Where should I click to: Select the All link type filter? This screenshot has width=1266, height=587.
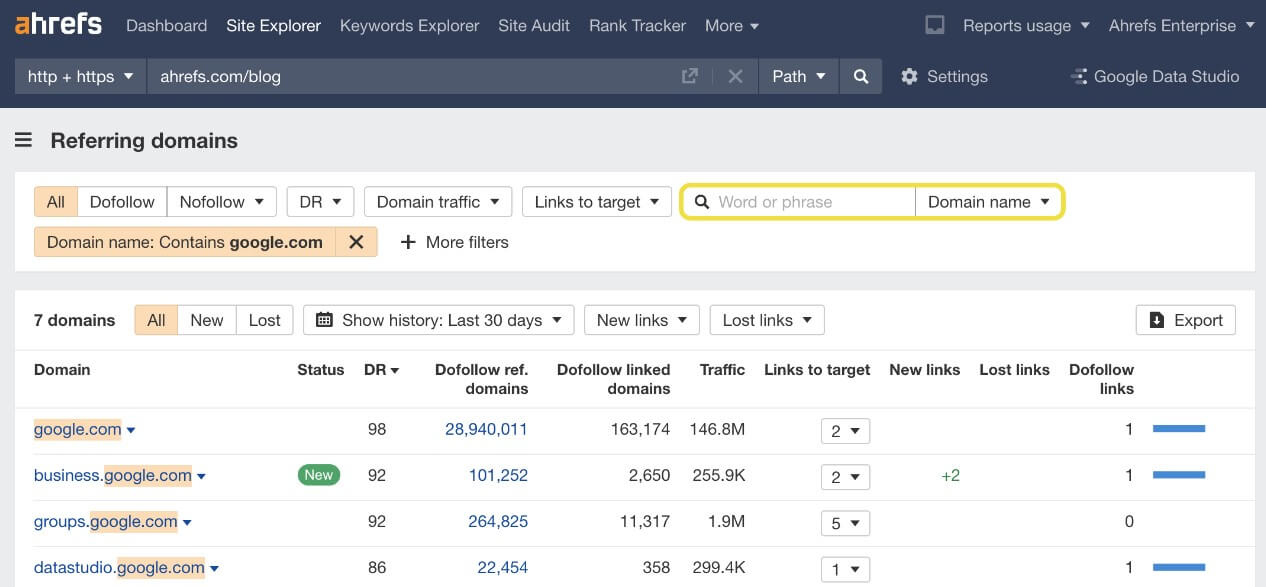tap(56, 201)
